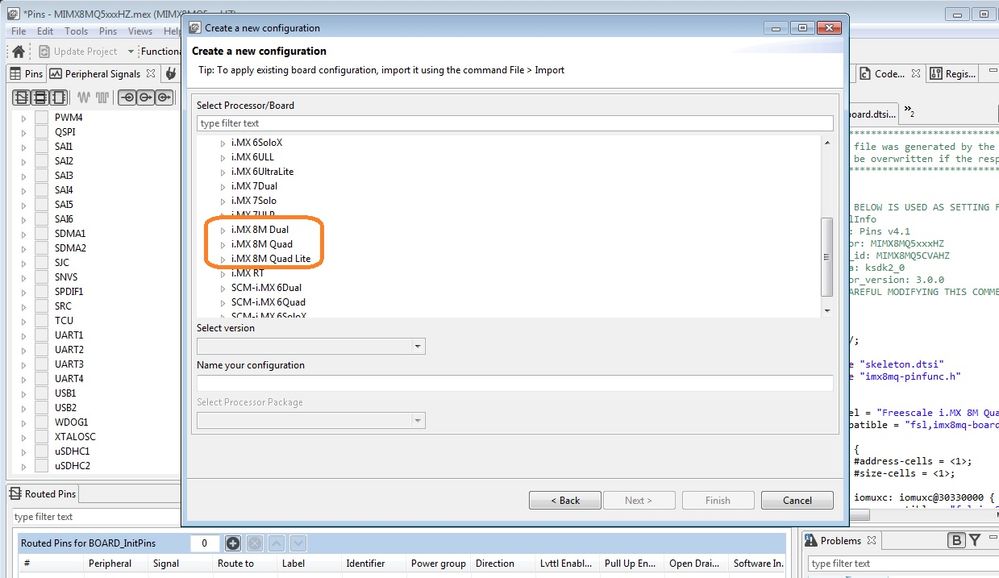Screen dimensions: 999x578
Task: Click the processor list scroll-up arrow
Action: (x=827, y=143)
